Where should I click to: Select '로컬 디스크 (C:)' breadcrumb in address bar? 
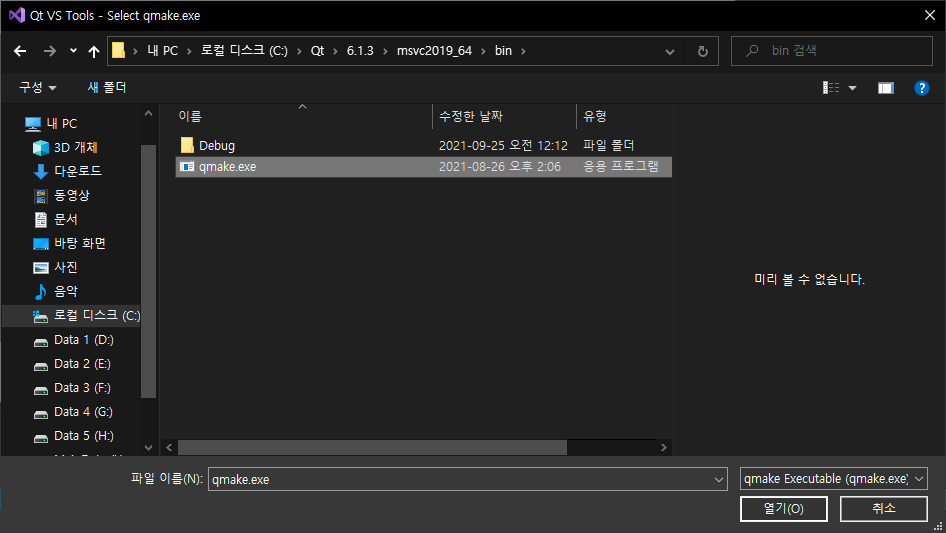point(244,51)
